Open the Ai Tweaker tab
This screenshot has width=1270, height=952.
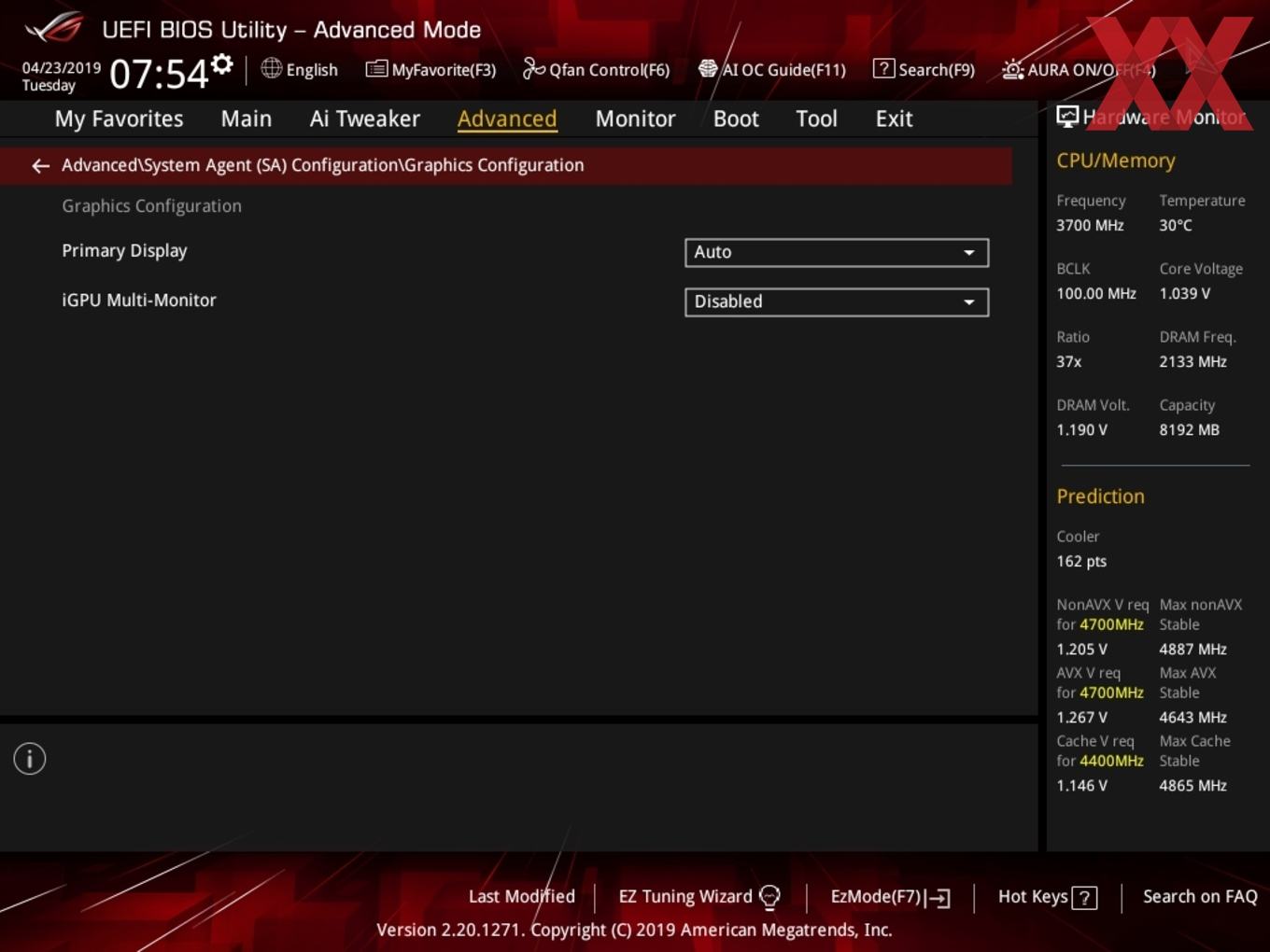coord(365,119)
